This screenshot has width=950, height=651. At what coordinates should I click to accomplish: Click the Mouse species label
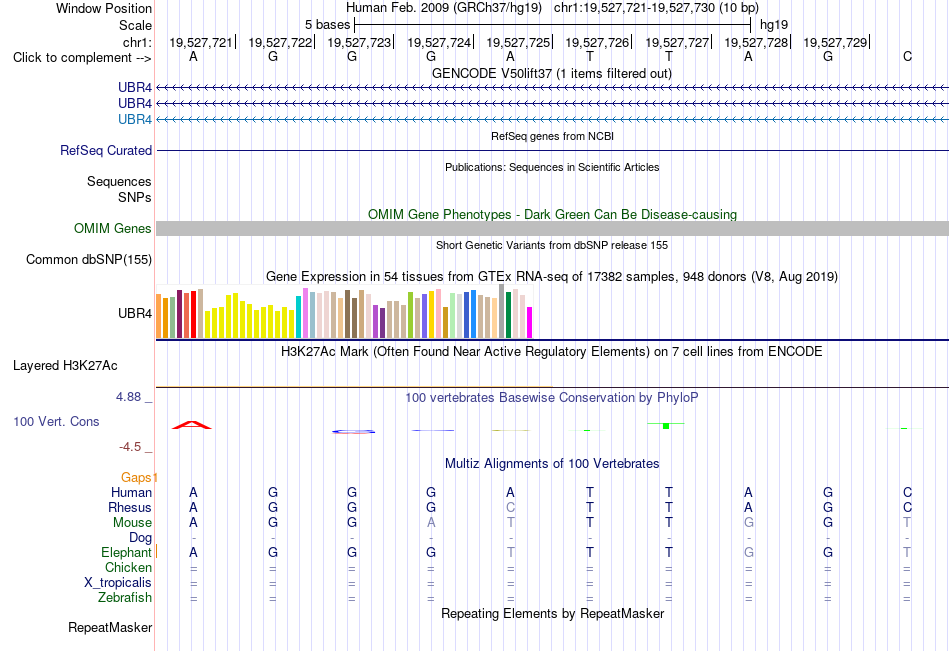tap(133, 522)
